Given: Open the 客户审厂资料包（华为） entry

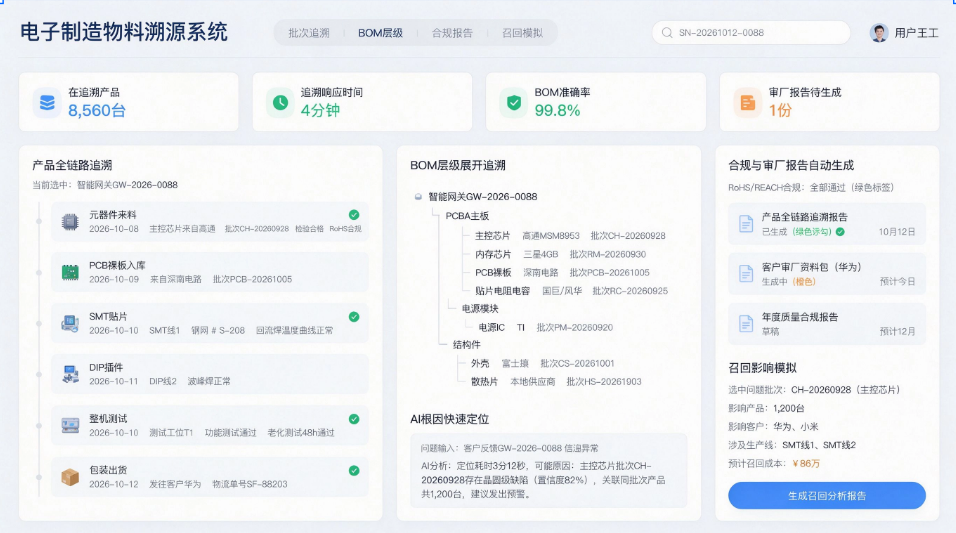Looking at the screenshot, I should coord(827,274).
